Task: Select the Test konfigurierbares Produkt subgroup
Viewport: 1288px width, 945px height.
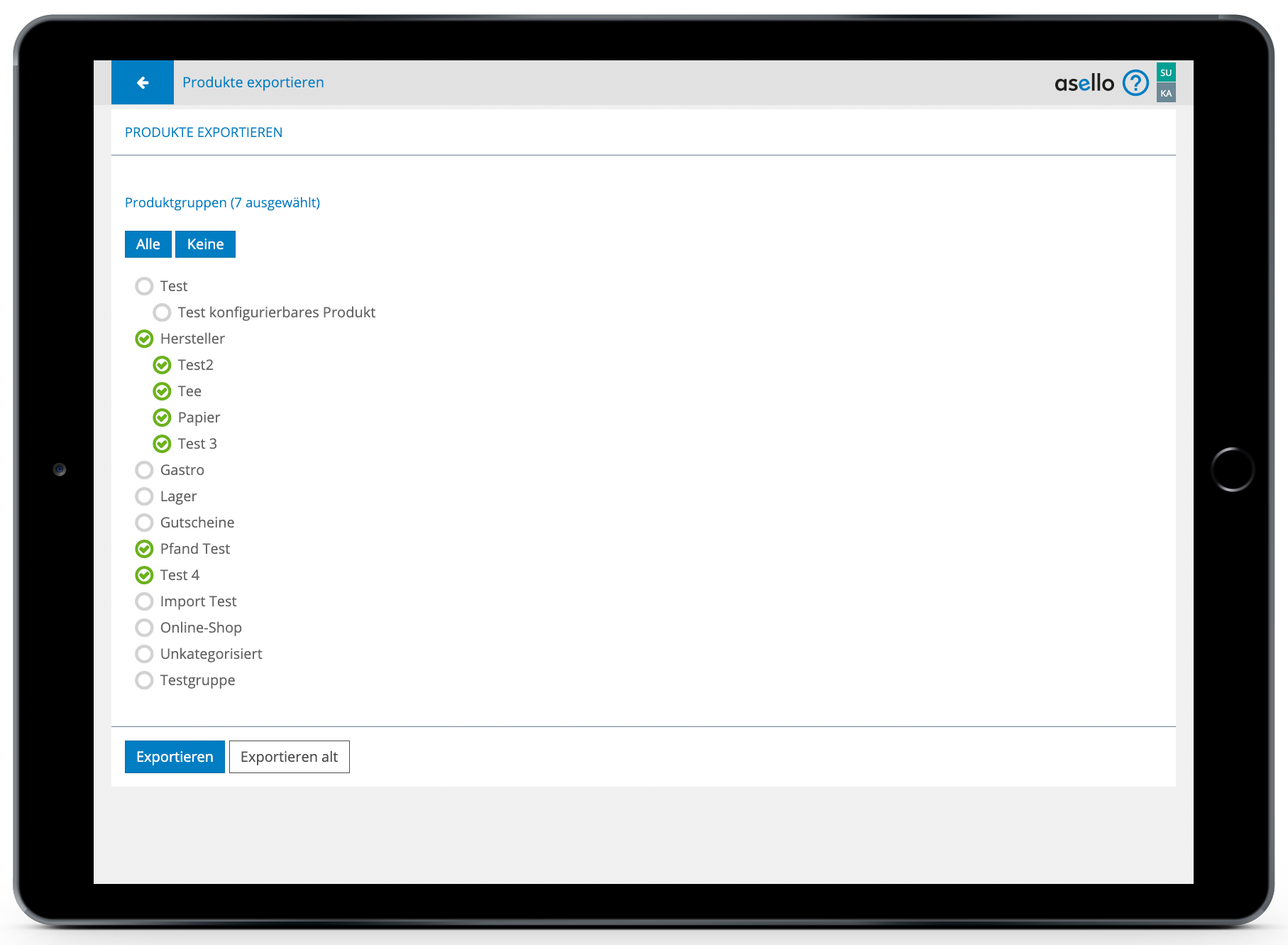Action: pos(163,312)
